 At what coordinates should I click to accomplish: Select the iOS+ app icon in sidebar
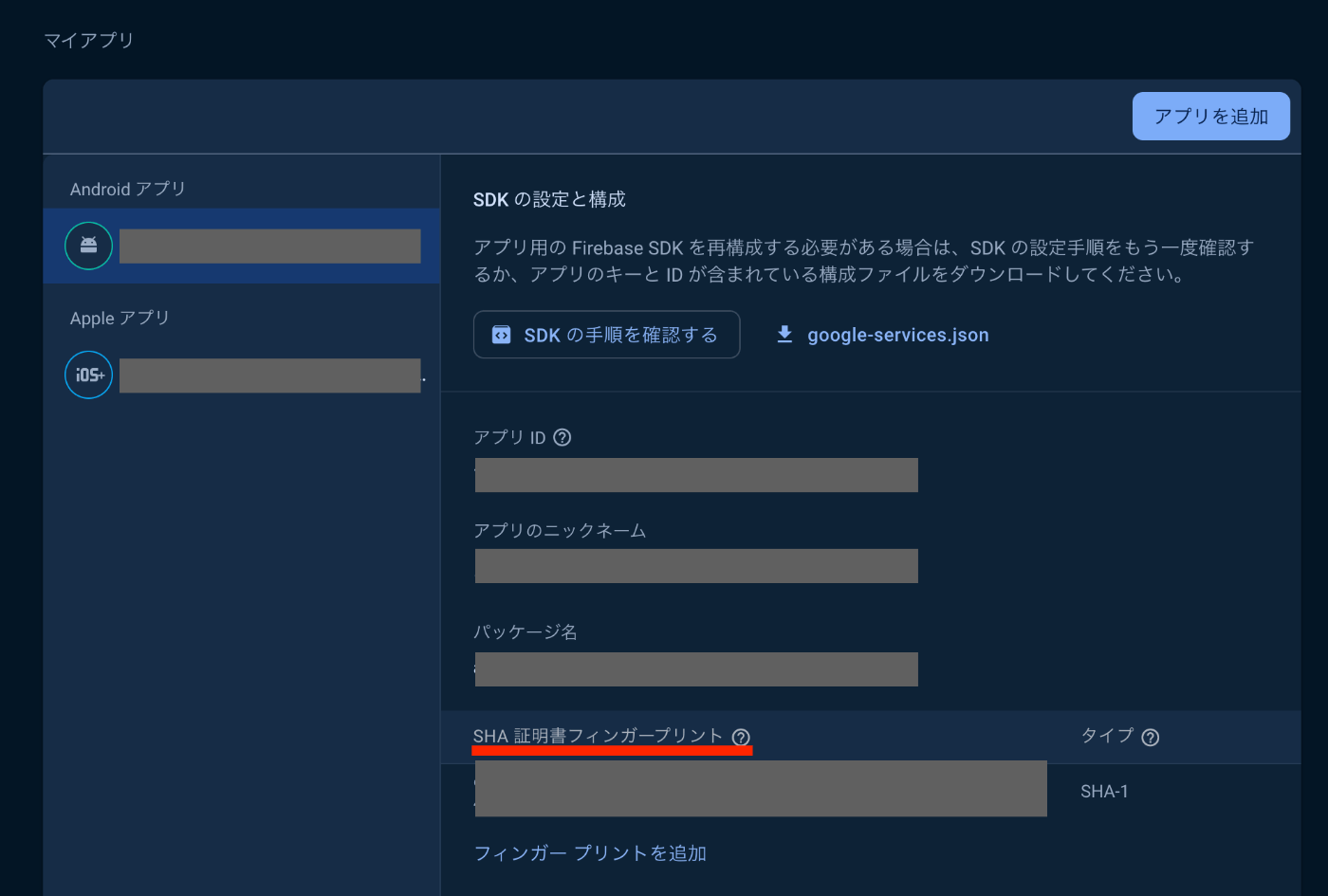[x=88, y=375]
